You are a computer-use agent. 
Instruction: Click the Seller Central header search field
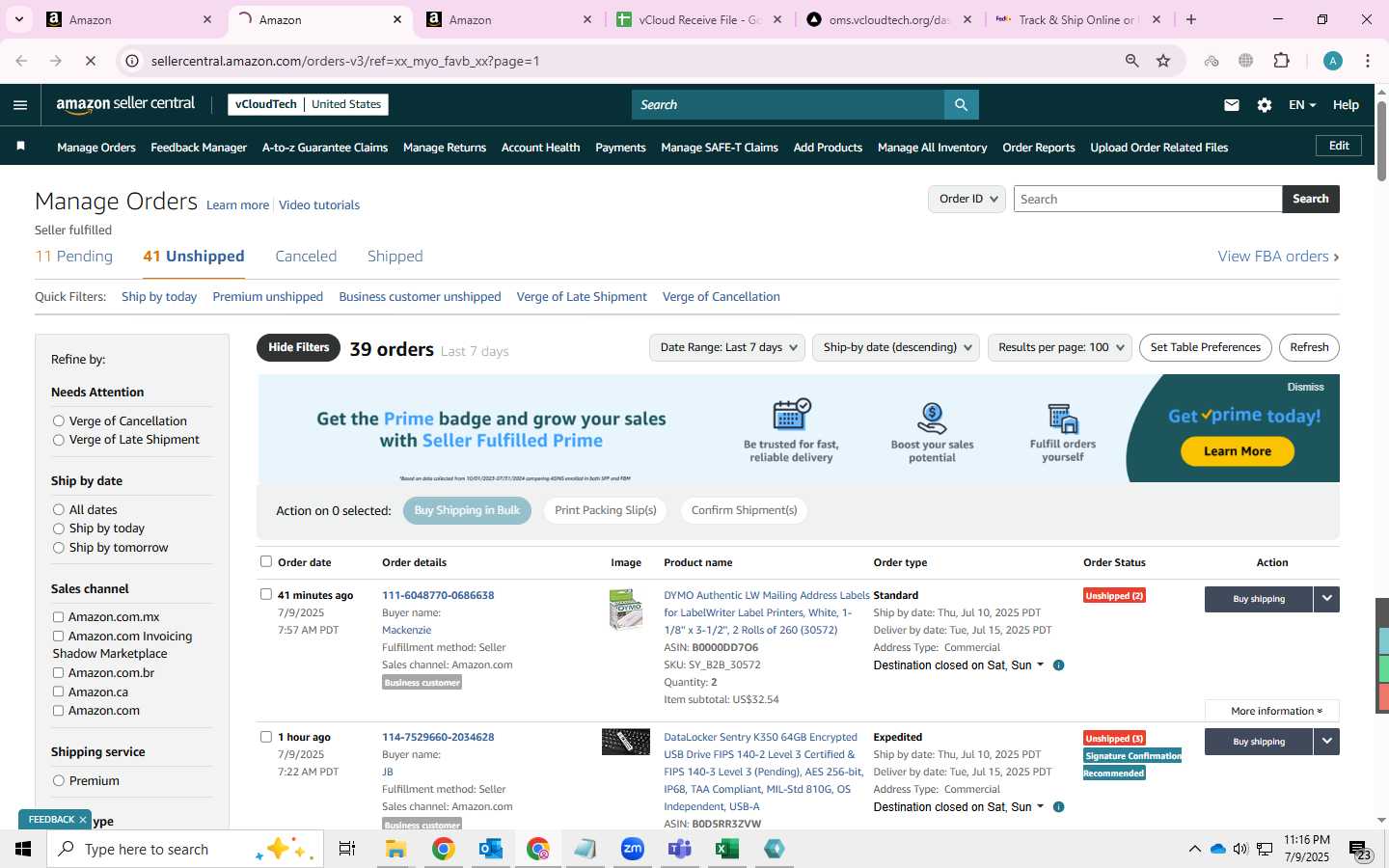click(788, 104)
